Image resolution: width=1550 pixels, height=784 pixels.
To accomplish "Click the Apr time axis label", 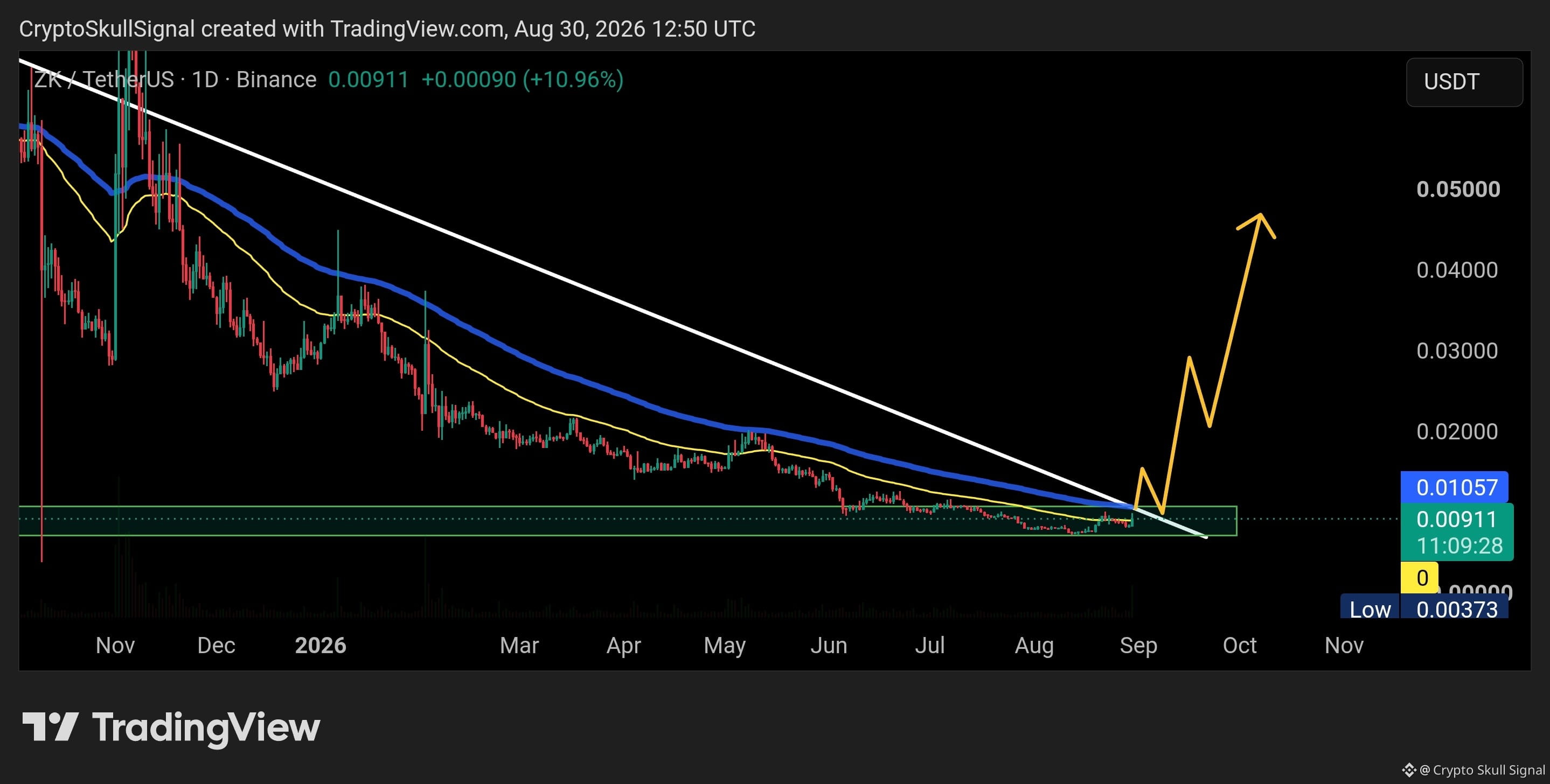I will [623, 646].
